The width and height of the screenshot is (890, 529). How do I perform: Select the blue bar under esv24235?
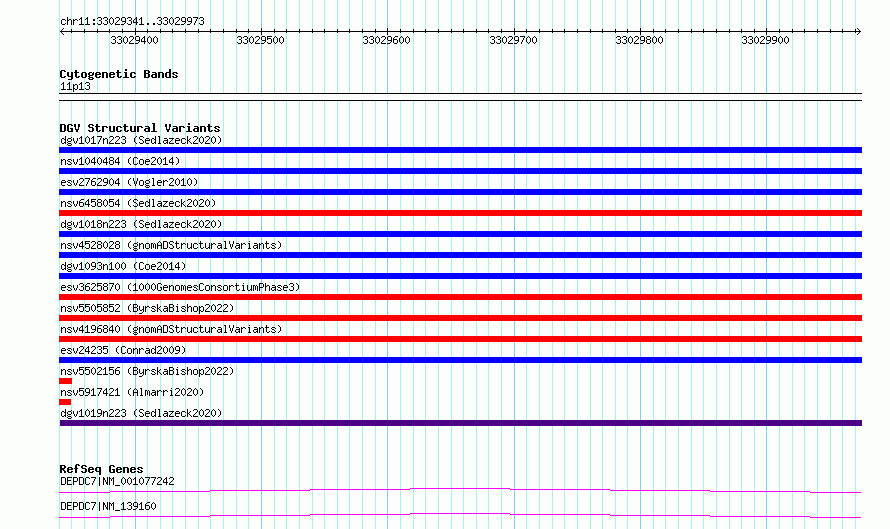[x=460, y=360]
